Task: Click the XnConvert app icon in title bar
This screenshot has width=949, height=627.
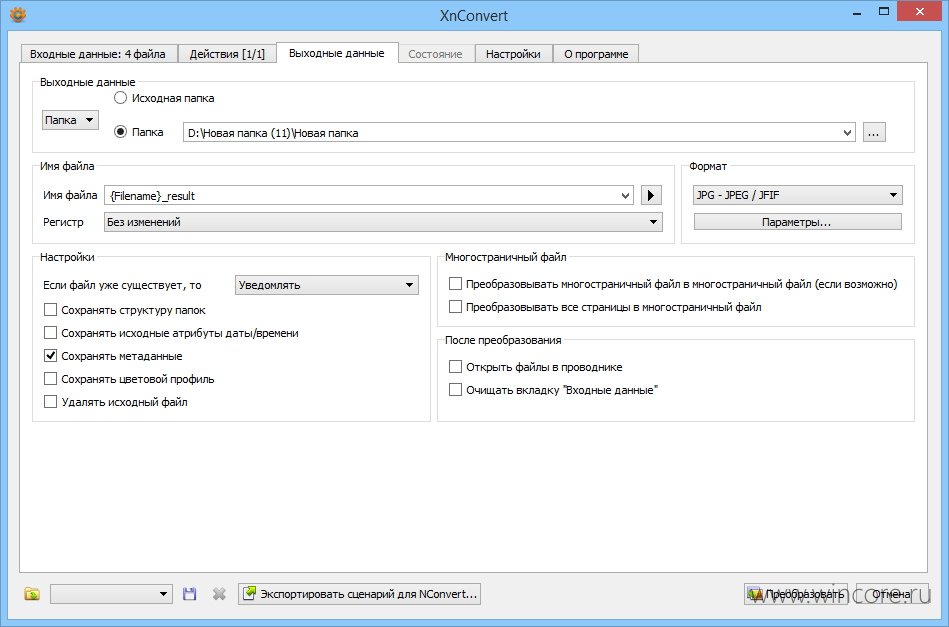Action: click(18, 14)
